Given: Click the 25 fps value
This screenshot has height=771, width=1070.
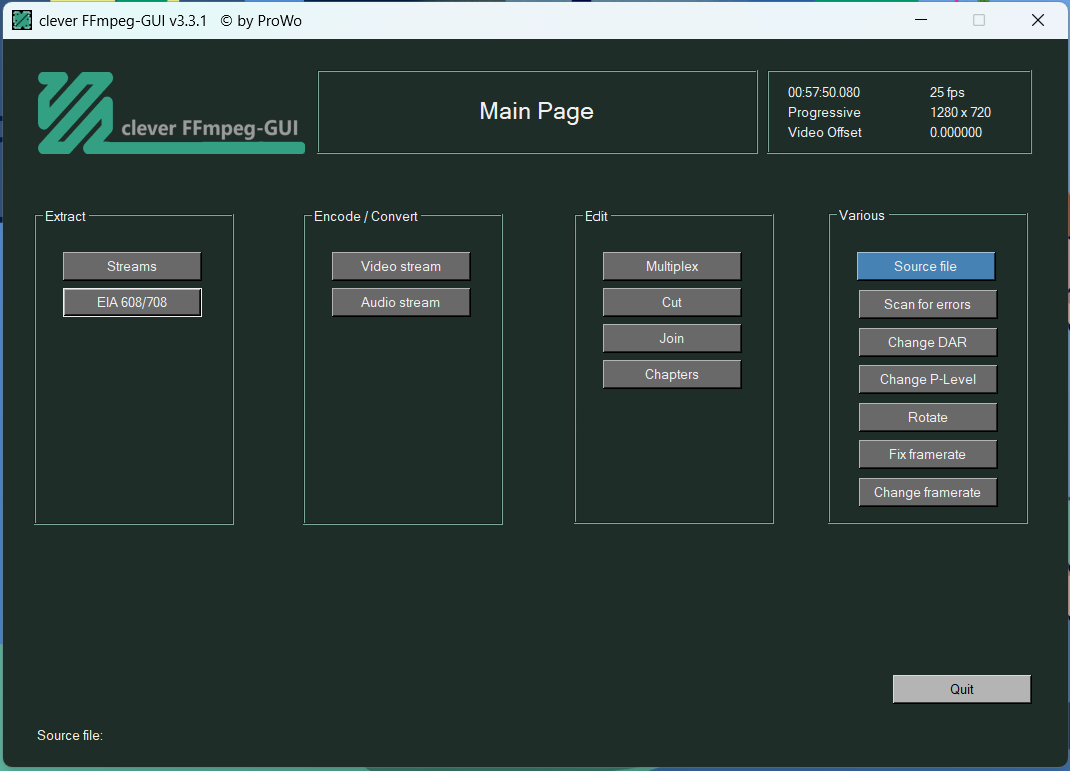Looking at the screenshot, I should [947, 92].
